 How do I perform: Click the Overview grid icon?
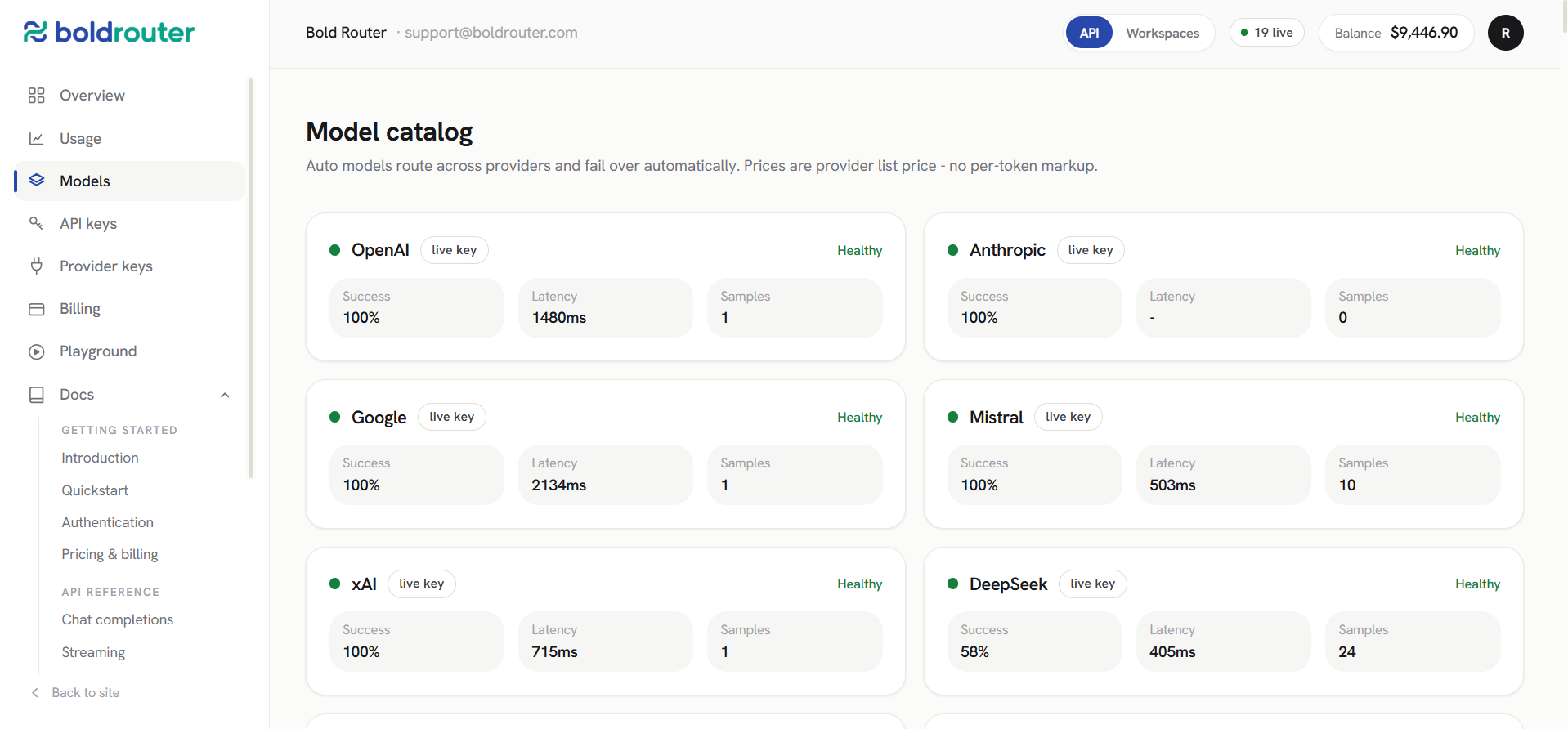36,96
